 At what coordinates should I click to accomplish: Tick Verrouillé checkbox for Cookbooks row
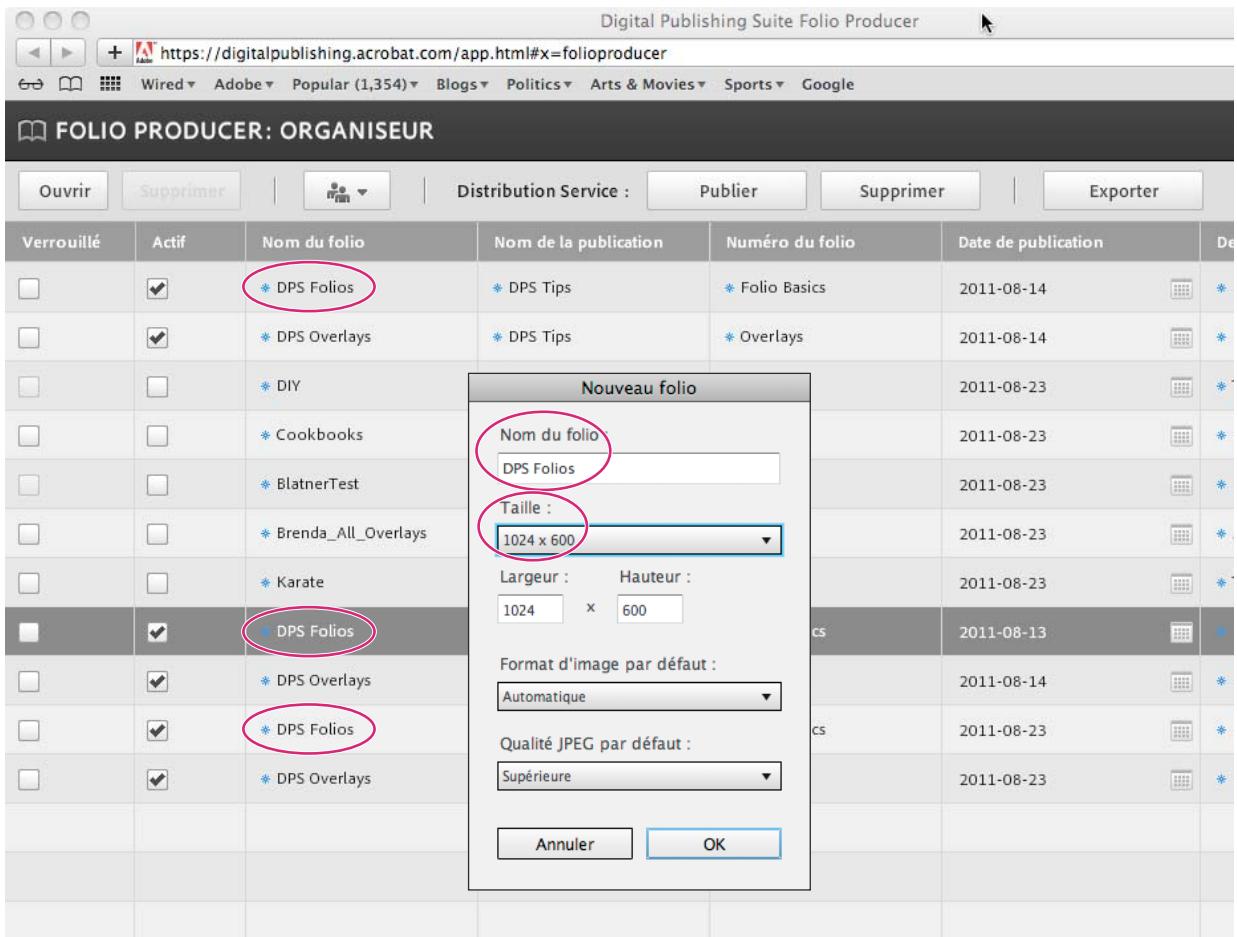point(27,436)
